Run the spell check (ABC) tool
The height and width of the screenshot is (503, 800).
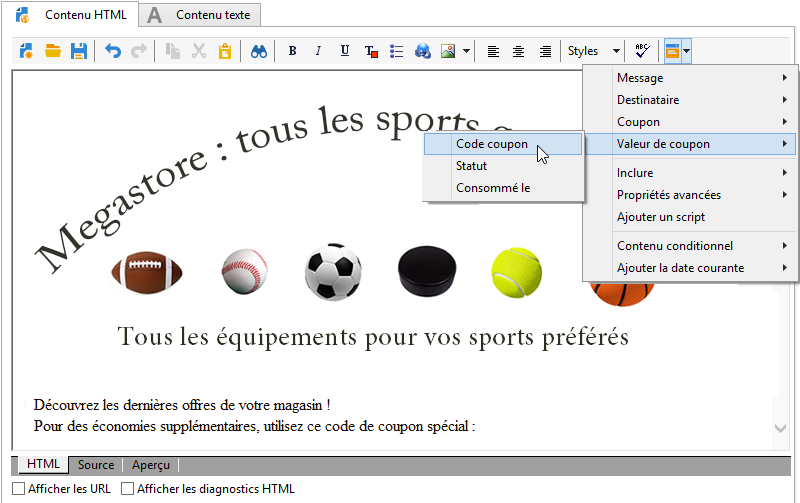tap(642, 51)
